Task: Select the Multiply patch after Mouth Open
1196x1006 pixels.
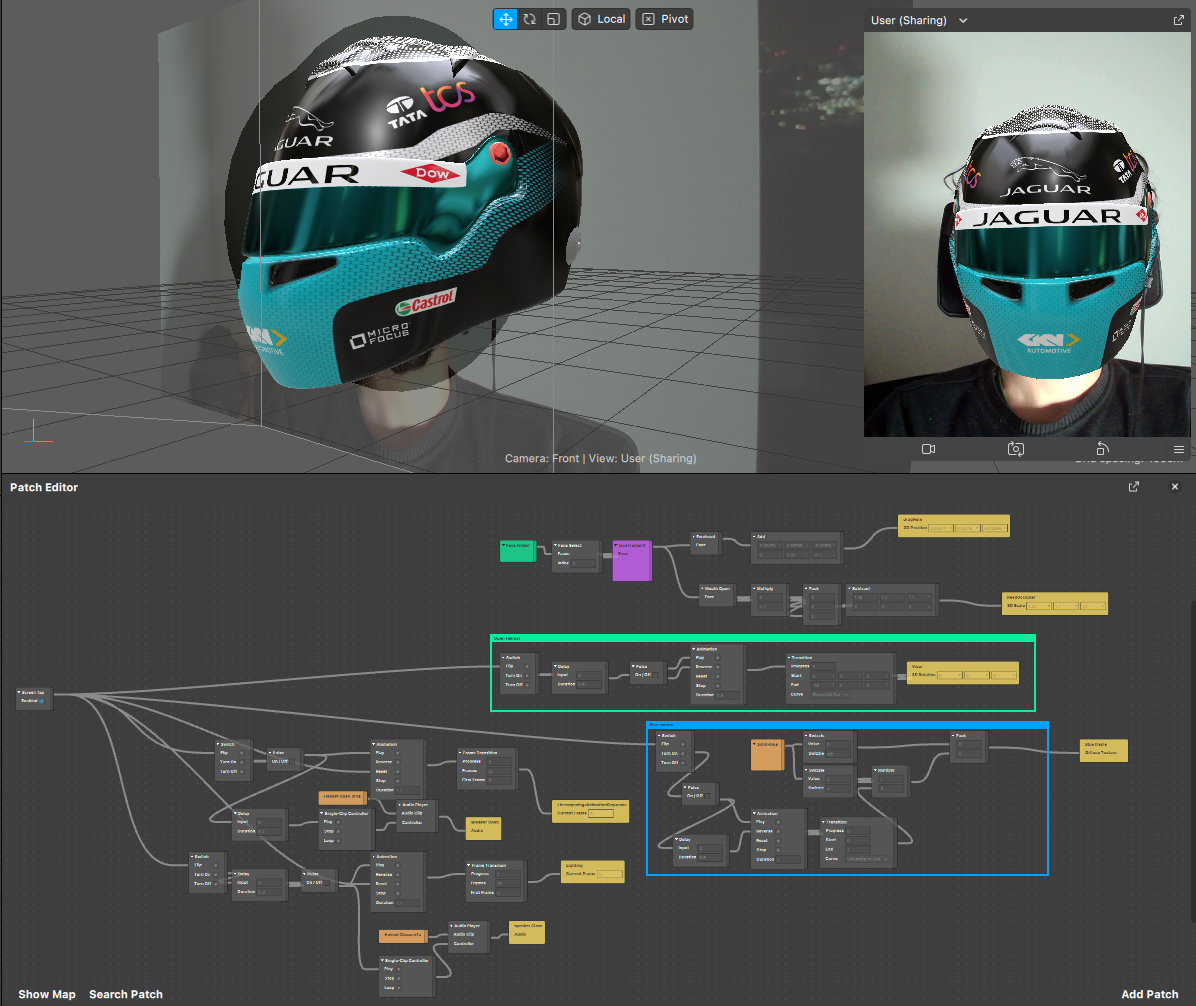Action: pyautogui.click(x=768, y=598)
